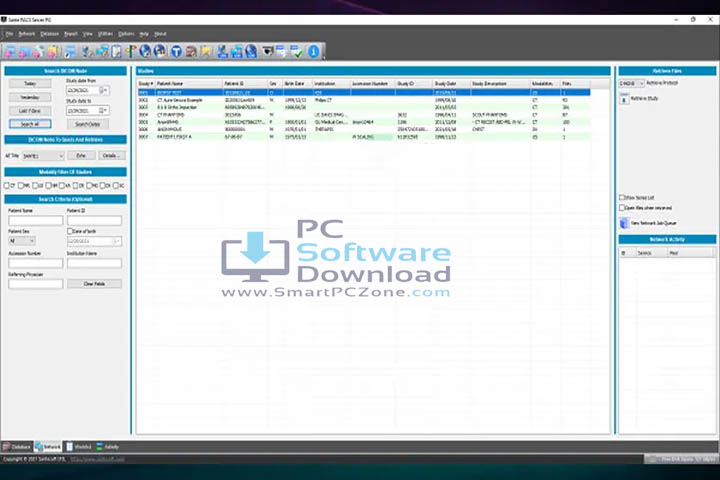
Task: Check the CR modality filter
Action: (x=75, y=186)
